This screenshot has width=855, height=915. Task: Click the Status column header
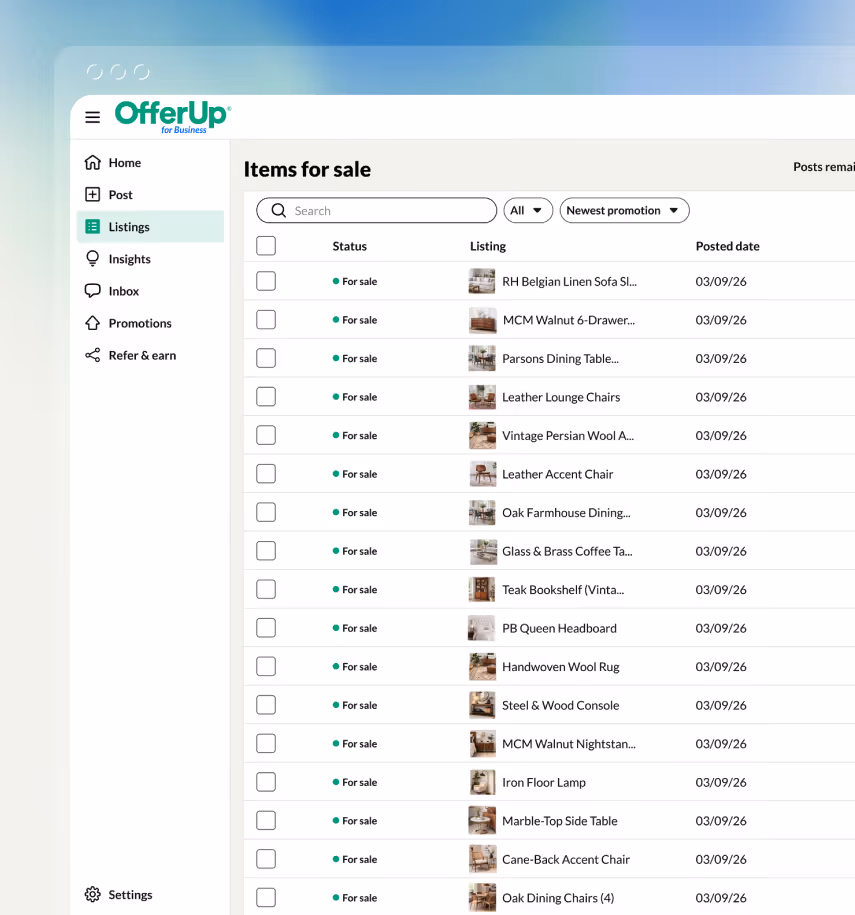(350, 246)
